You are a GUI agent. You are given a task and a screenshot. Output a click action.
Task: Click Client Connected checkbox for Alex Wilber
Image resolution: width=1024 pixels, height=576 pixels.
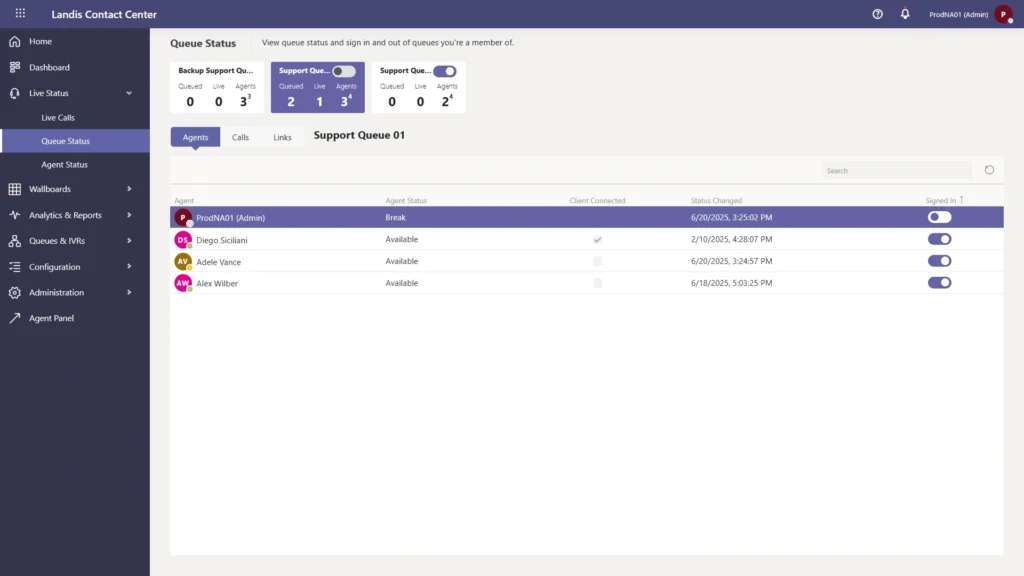(597, 283)
